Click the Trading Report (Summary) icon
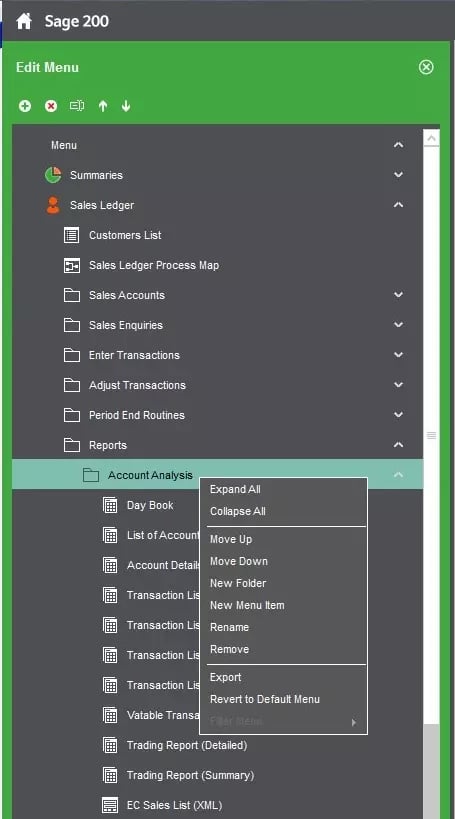455x819 pixels. [x=110, y=775]
